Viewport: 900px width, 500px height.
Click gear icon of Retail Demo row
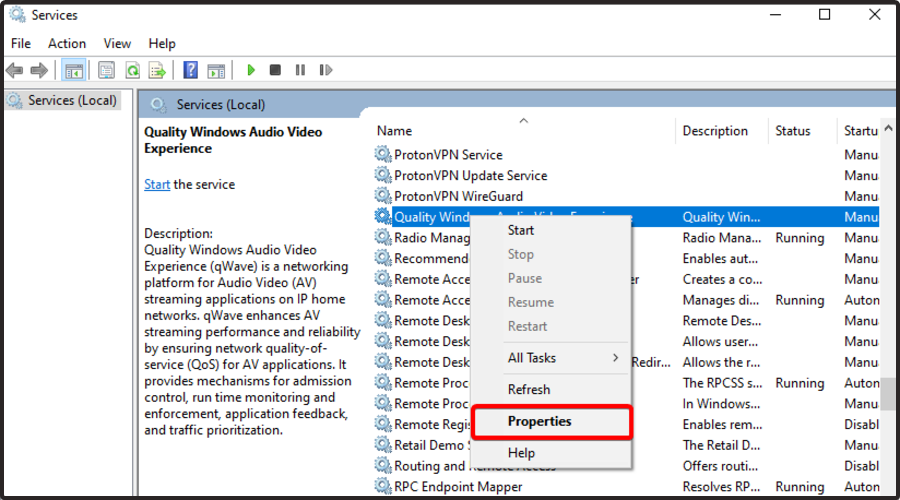click(x=383, y=444)
